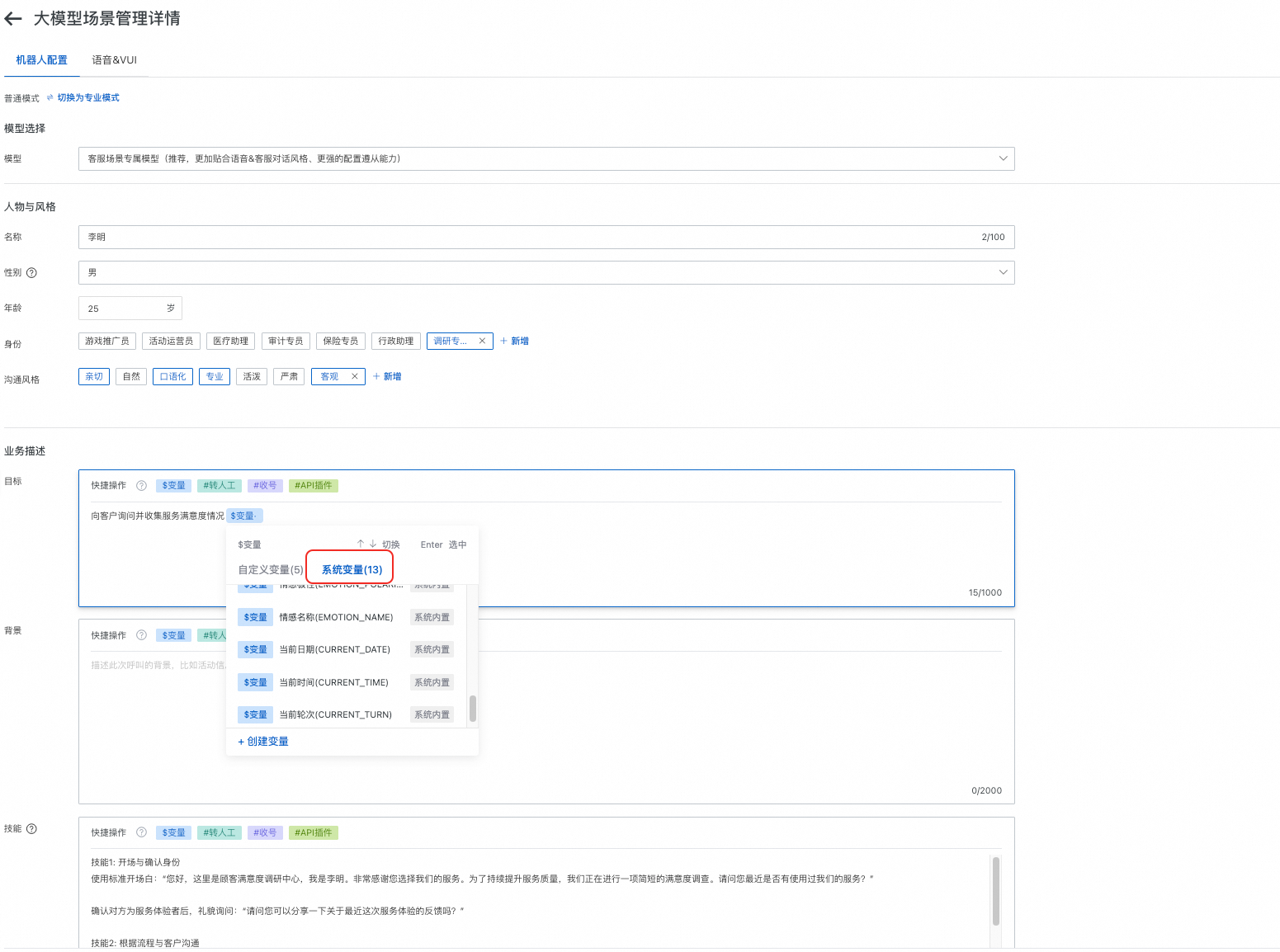The height and width of the screenshot is (952, 1280).
Task: Choose variable 当前轮次(CURRENT_TURN)
Action: [347, 714]
